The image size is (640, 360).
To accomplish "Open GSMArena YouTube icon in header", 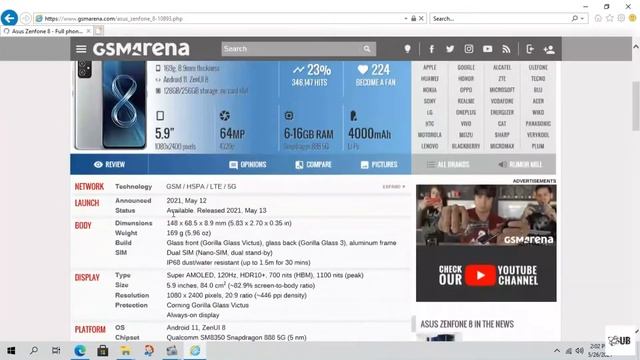I will click(x=487, y=49).
